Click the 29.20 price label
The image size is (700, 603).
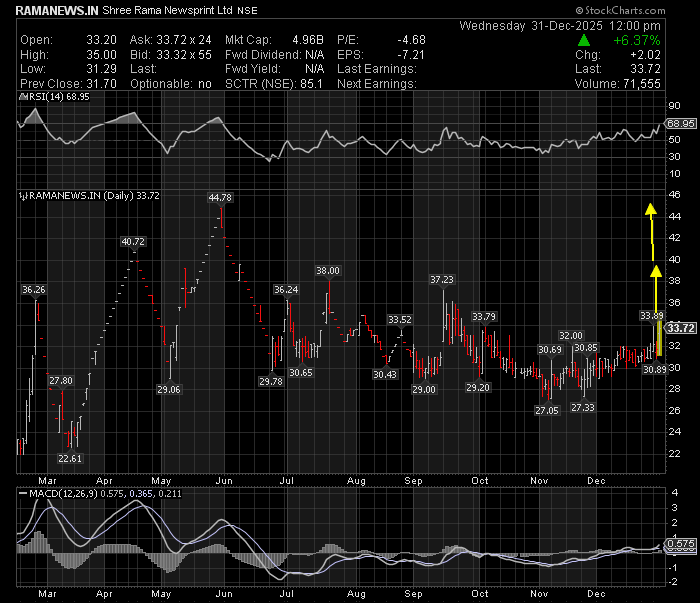tap(478, 388)
